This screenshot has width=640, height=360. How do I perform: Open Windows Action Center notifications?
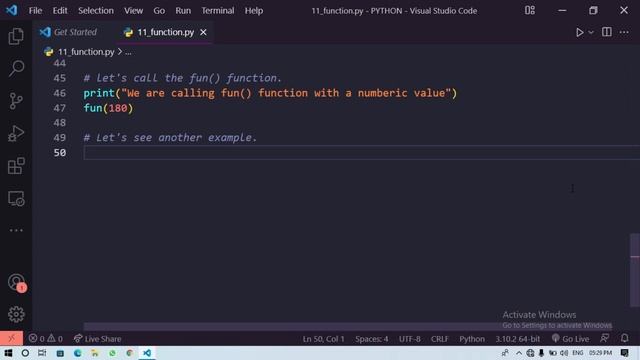tap(625, 353)
